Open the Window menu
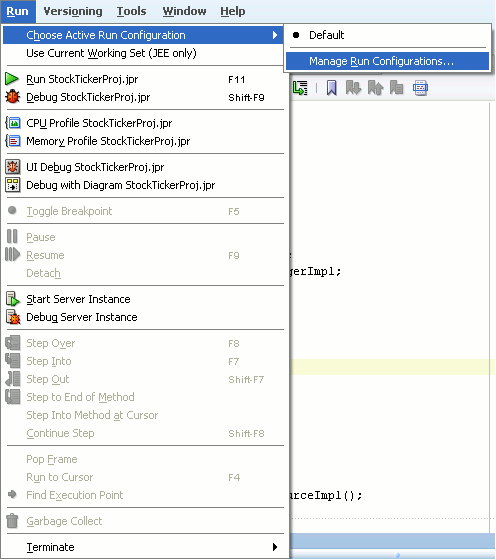The height and width of the screenshot is (560, 496). [x=184, y=11]
